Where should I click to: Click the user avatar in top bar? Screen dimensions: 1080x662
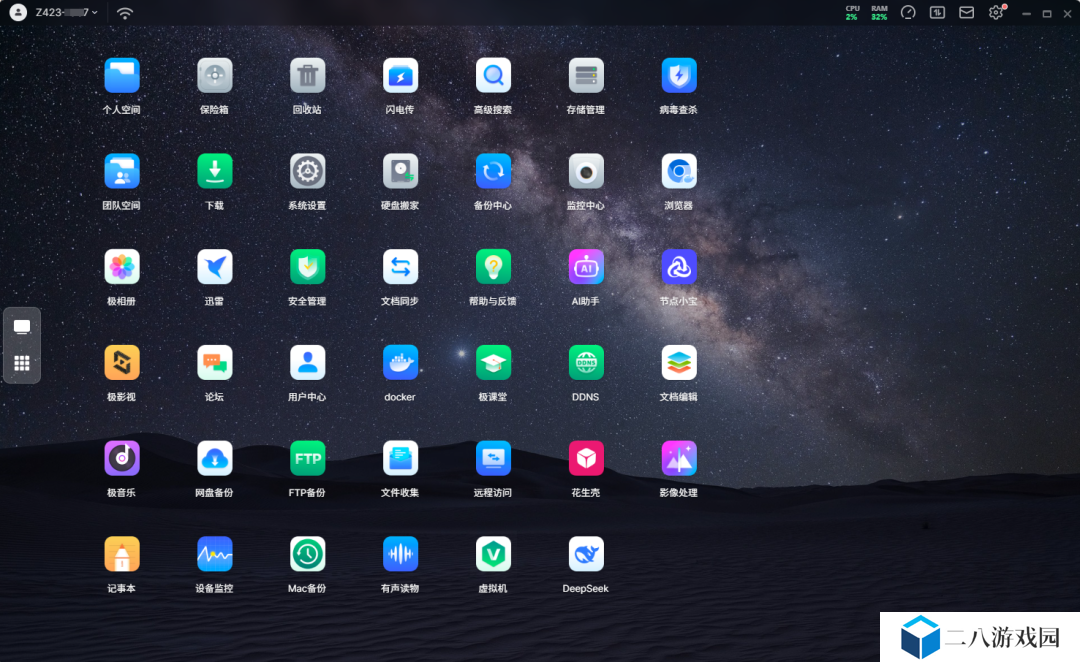19,12
